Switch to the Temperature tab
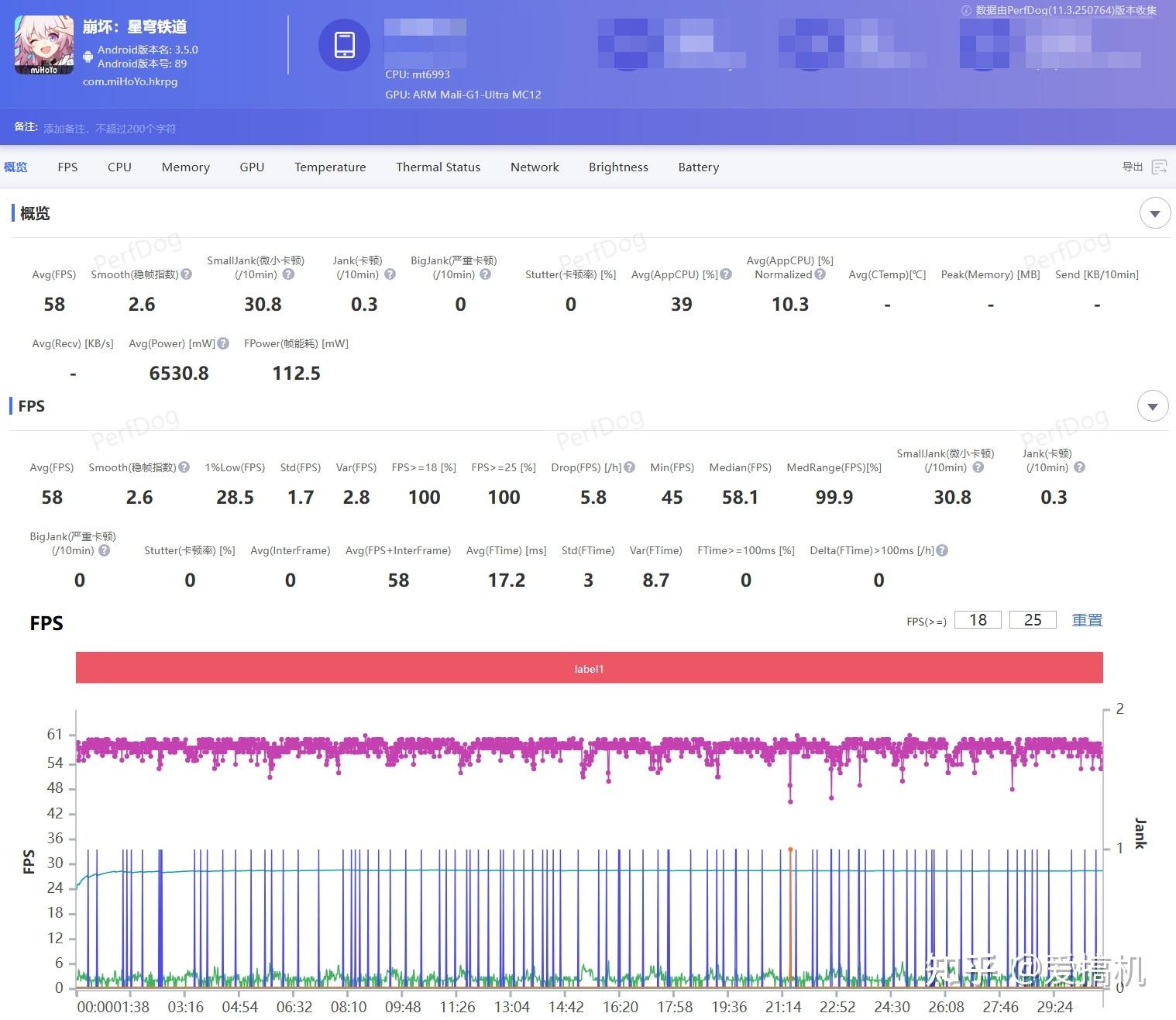Image resolution: width=1176 pixels, height=1020 pixels. coord(330,167)
